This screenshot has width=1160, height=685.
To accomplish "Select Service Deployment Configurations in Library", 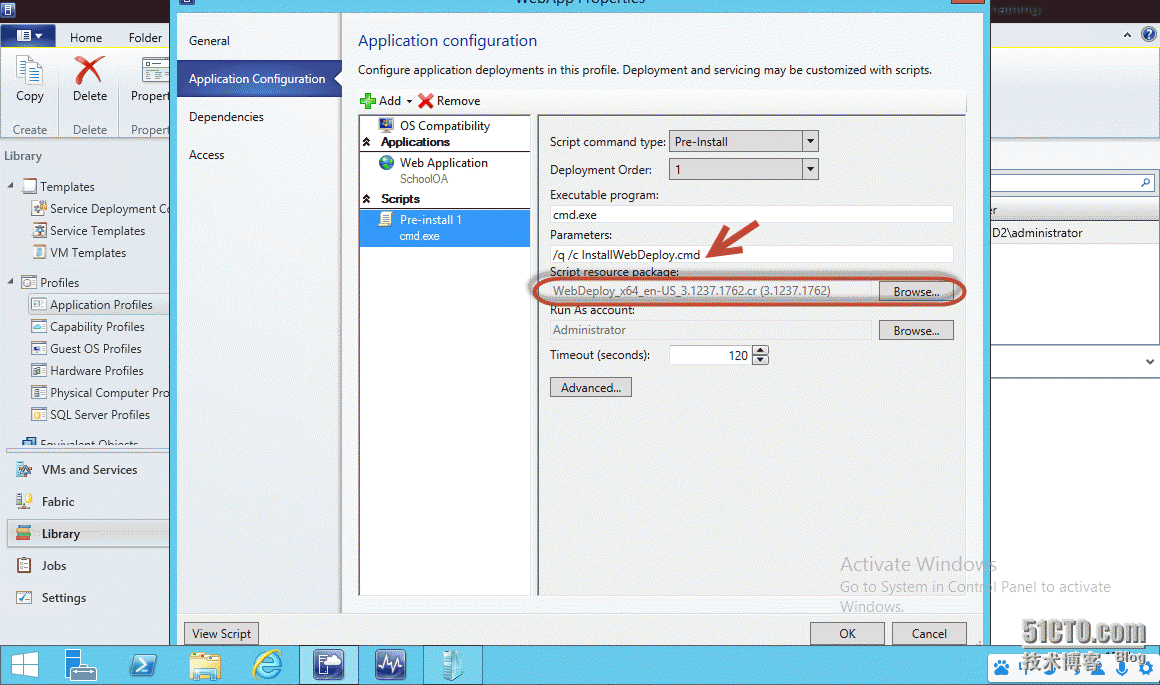I will point(101,209).
